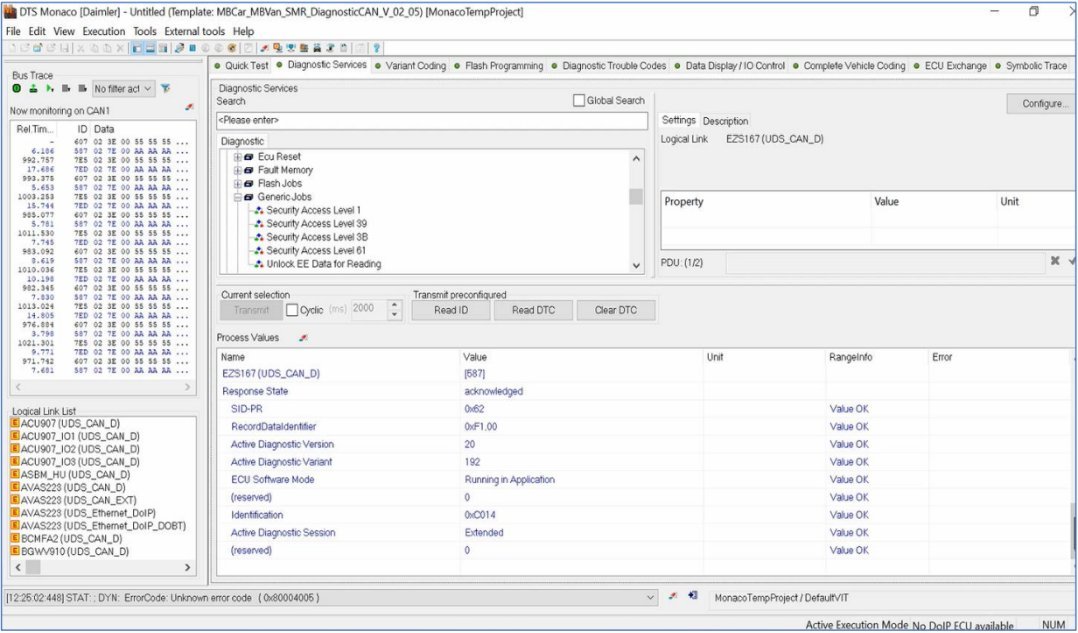Viewport: 1078px width, 633px height.
Task: Collapse the Generic Jobs tree node
Action: point(238,197)
